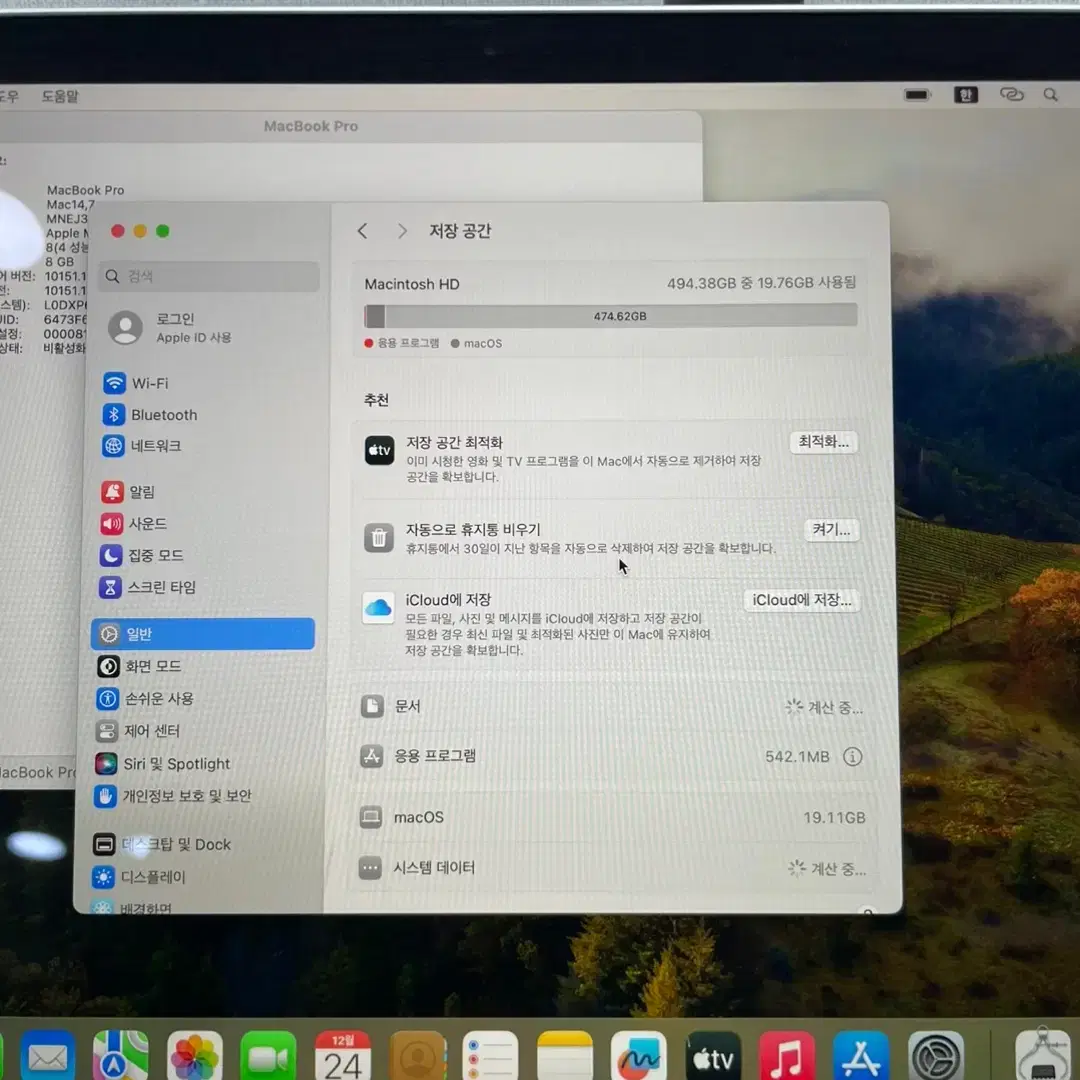Open the Wi-Fi settings icon in sidebar
Image resolution: width=1080 pixels, height=1080 pixels.
tap(114, 383)
